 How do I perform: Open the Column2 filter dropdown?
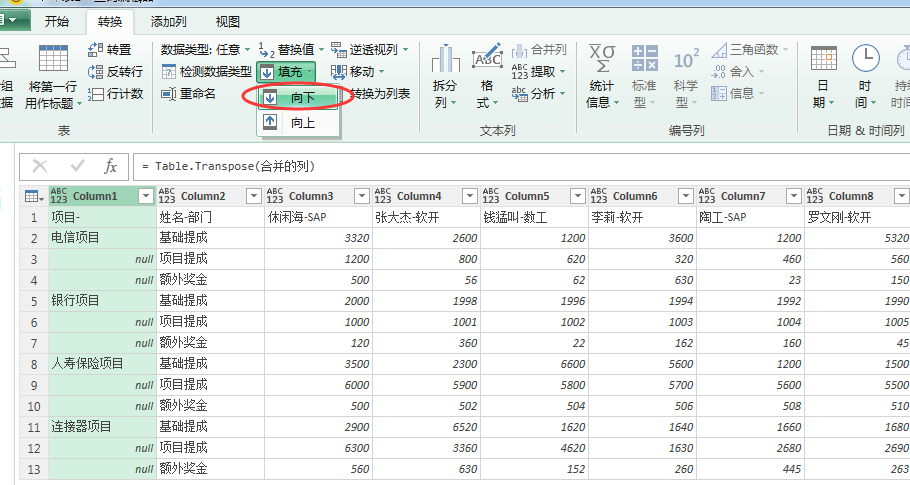tap(254, 196)
